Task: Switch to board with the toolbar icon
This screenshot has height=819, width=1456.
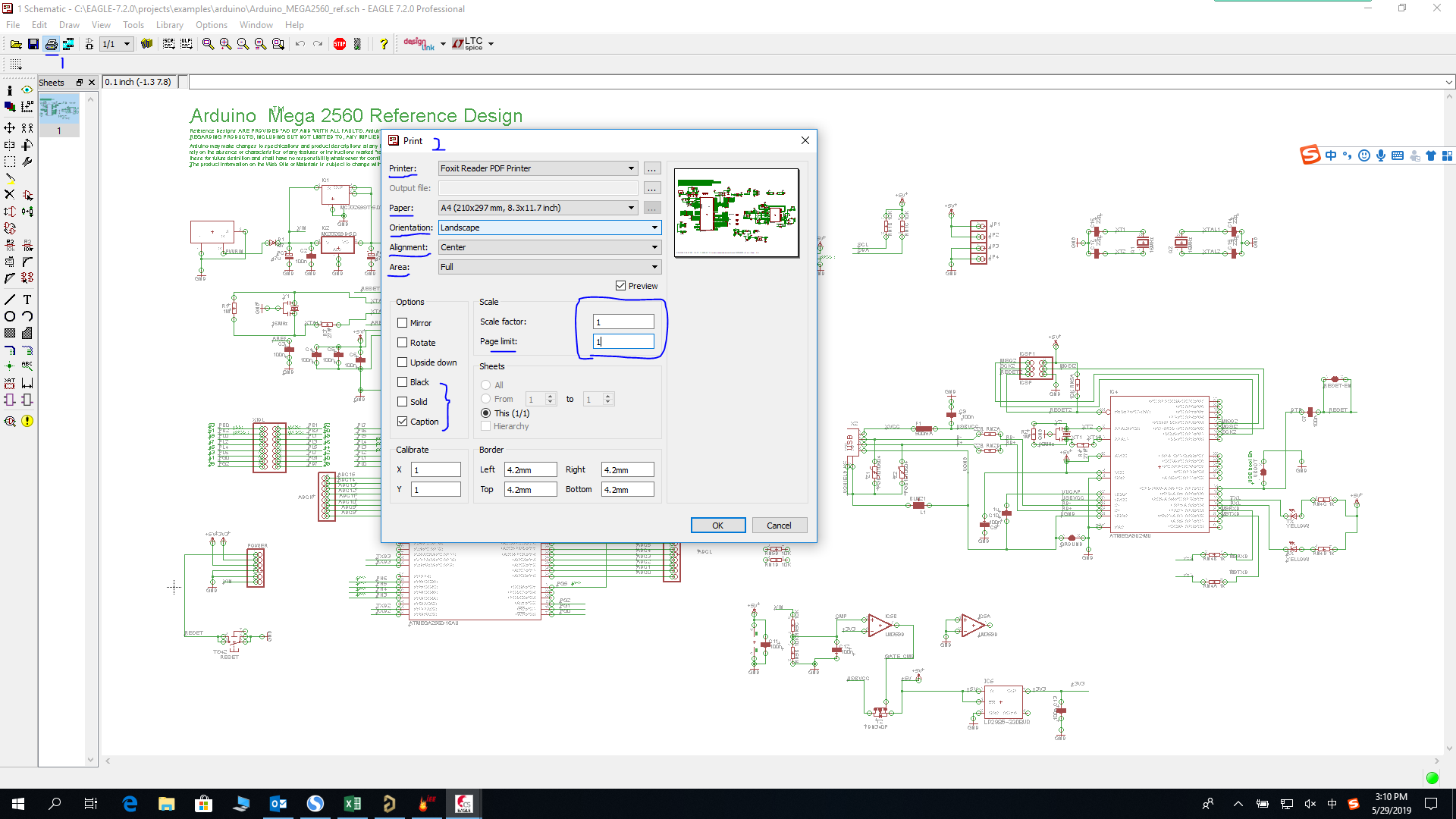Action: click(89, 44)
